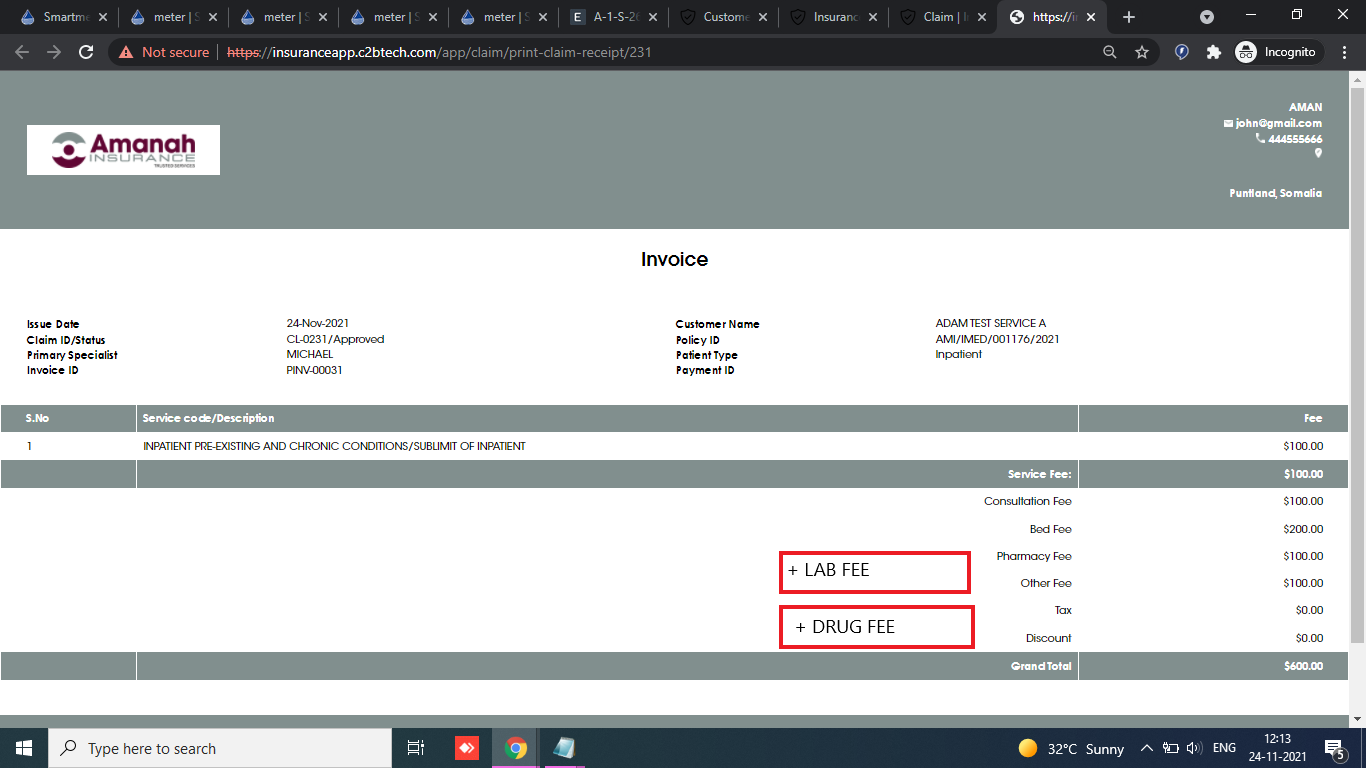Open the notification center icon
Image resolution: width=1366 pixels, height=768 pixels.
pyautogui.click(x=1334, y=748)
